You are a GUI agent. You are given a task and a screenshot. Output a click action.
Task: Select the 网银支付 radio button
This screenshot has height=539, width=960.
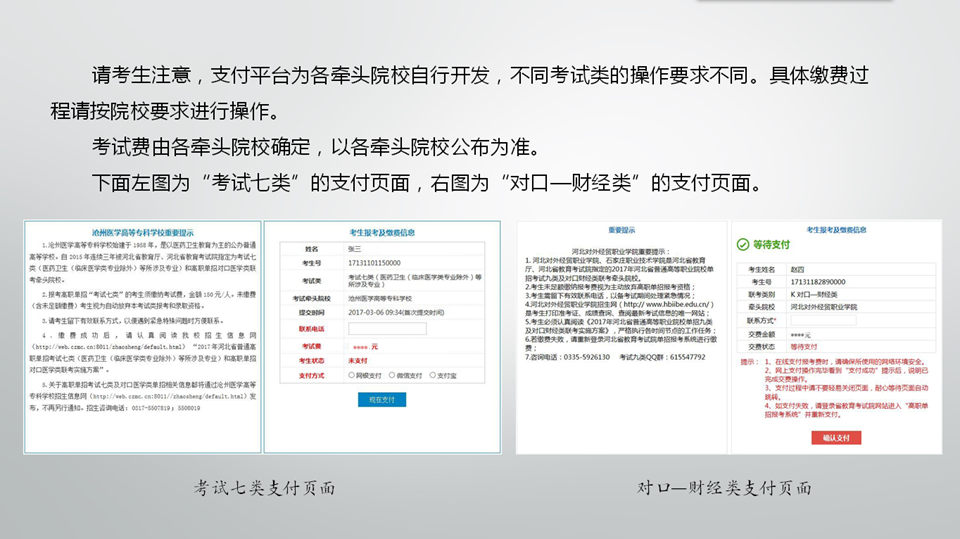(x=351, y=375)
